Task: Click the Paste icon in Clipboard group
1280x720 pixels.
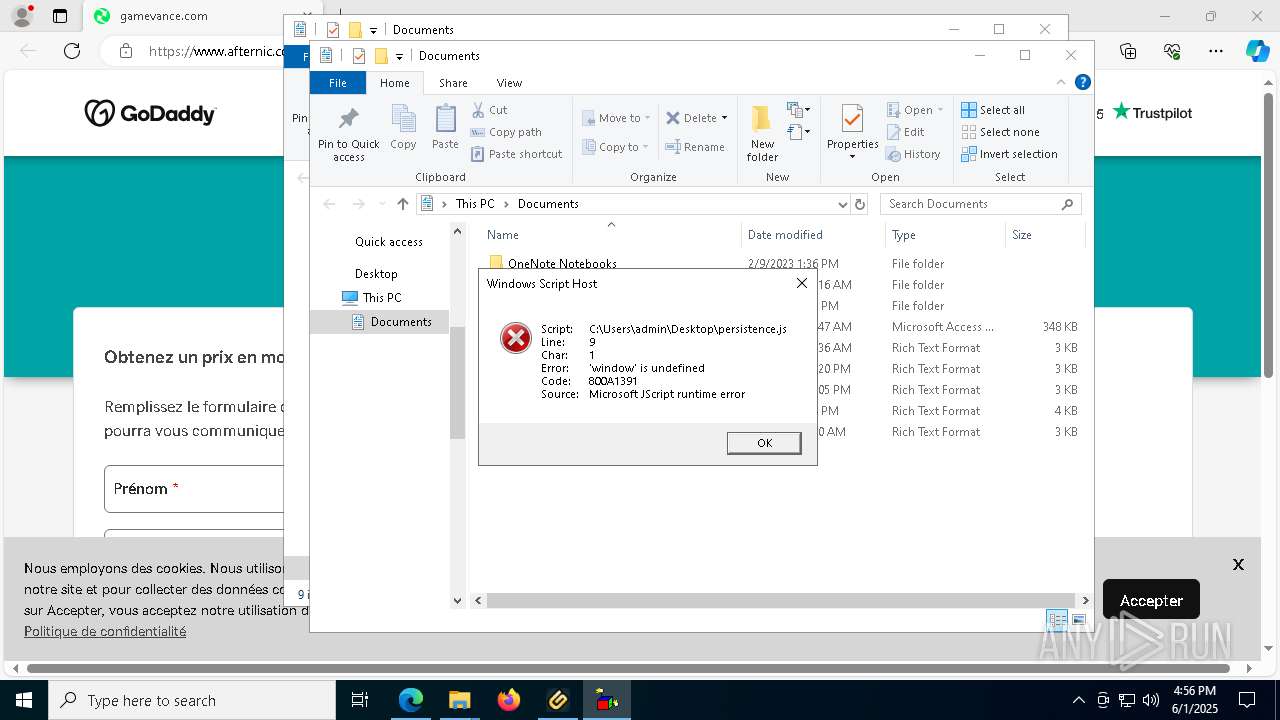Action: pyautogui.click(x=445, y=128)
